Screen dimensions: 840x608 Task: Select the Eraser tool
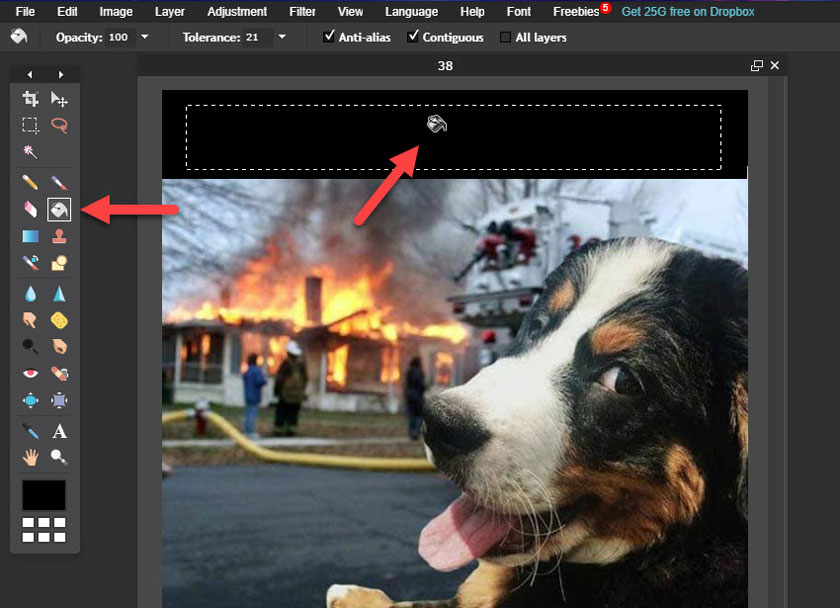coord(31,209)
